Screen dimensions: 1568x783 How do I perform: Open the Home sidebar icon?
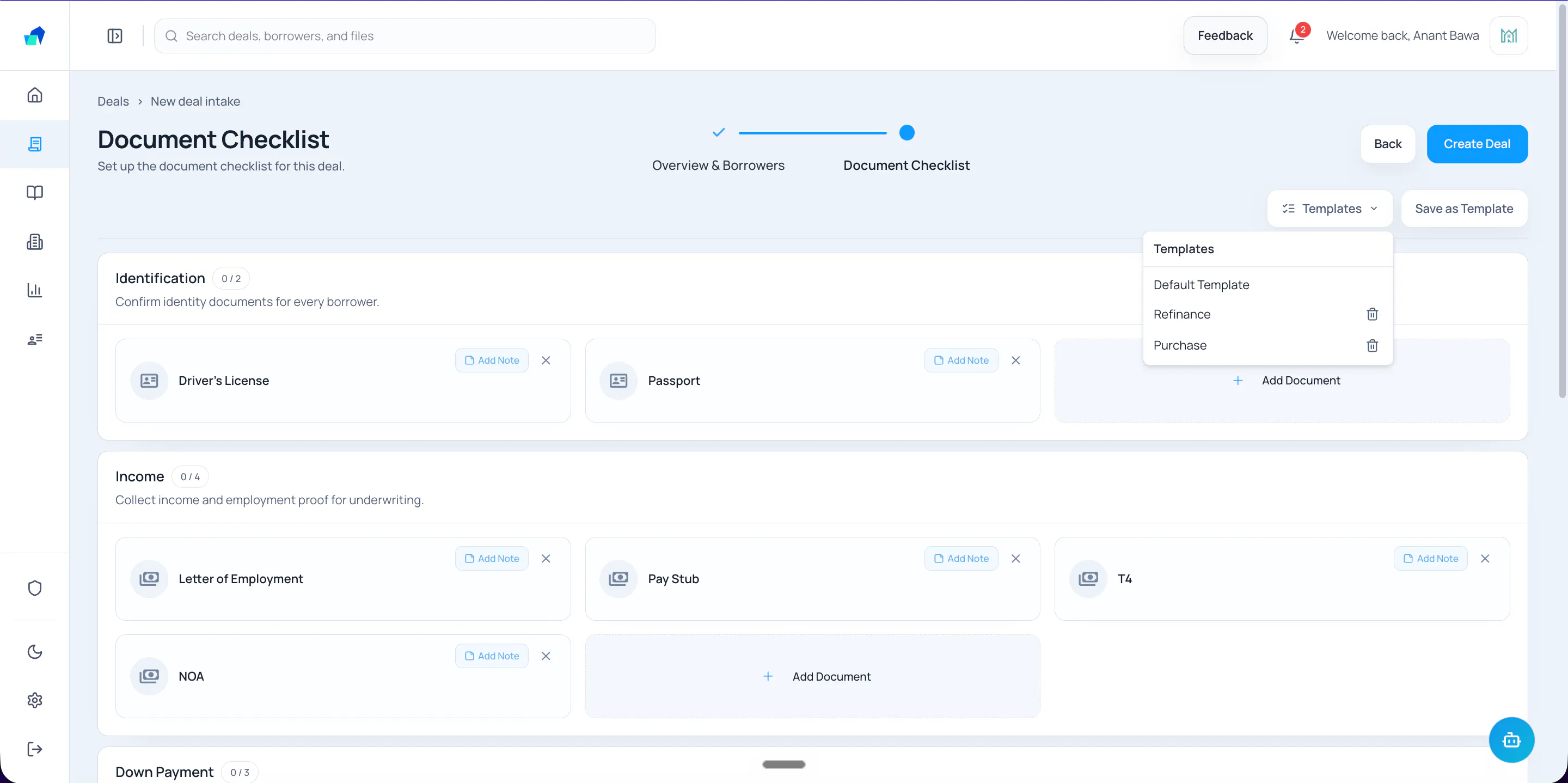click(35, 95)
